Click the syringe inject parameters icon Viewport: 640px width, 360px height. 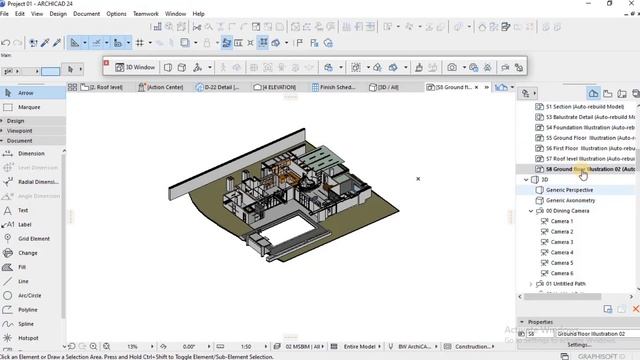coord(57,43)
